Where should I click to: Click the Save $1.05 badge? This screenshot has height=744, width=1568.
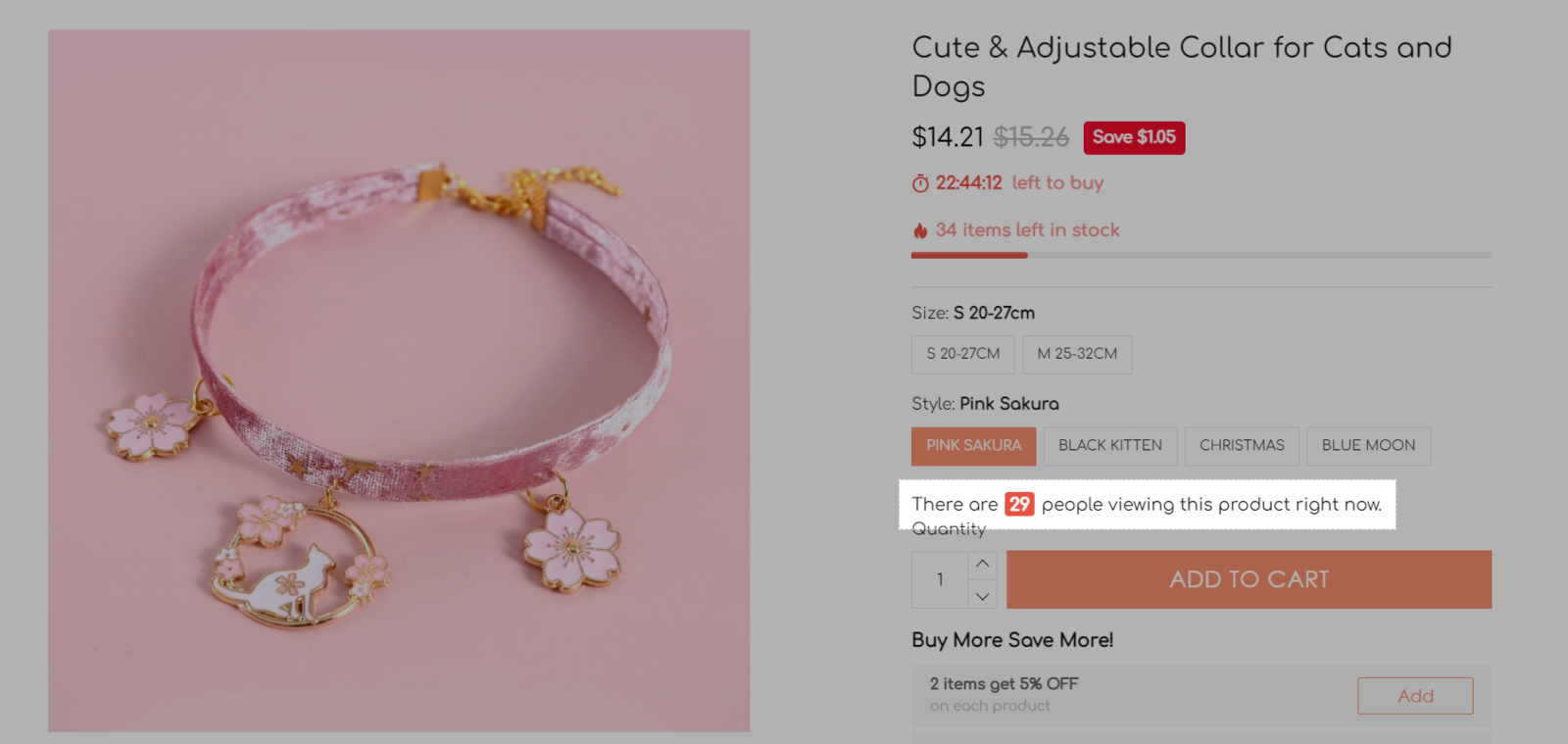point(1134,137)
